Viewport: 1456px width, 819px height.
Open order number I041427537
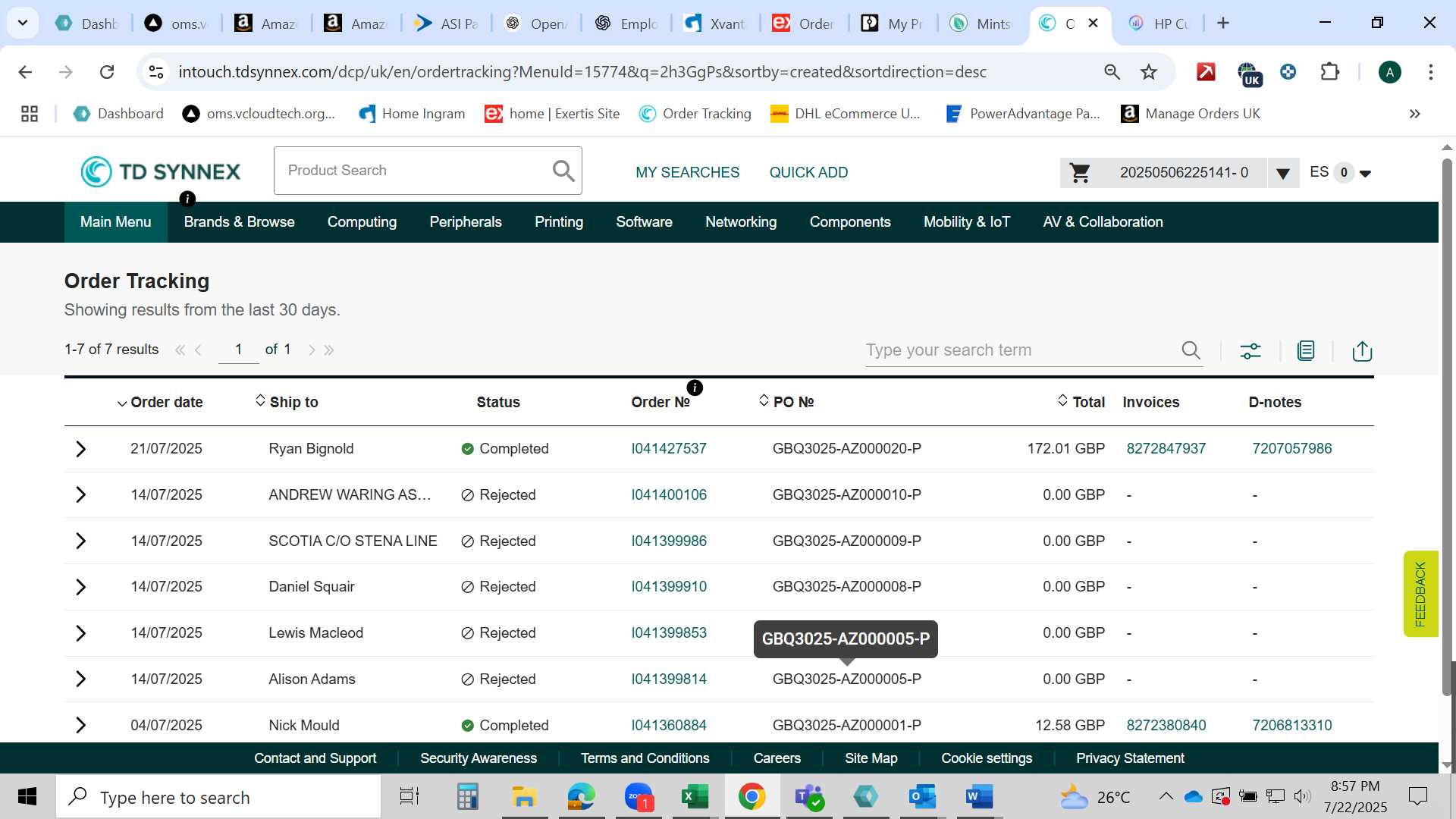point(669,449)
